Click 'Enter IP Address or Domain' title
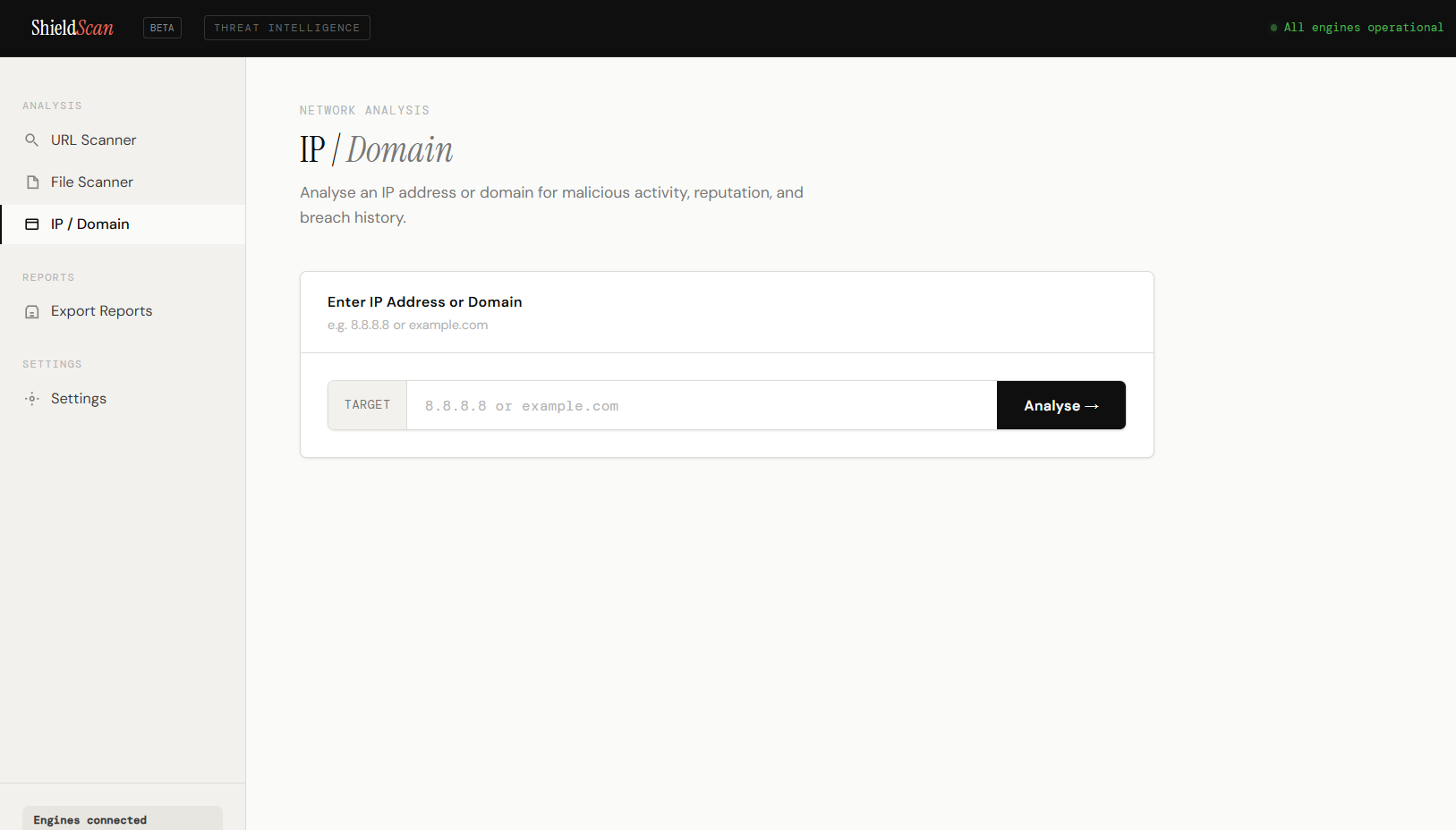This screenshot has width=1456, height=830. pos(425,302)
